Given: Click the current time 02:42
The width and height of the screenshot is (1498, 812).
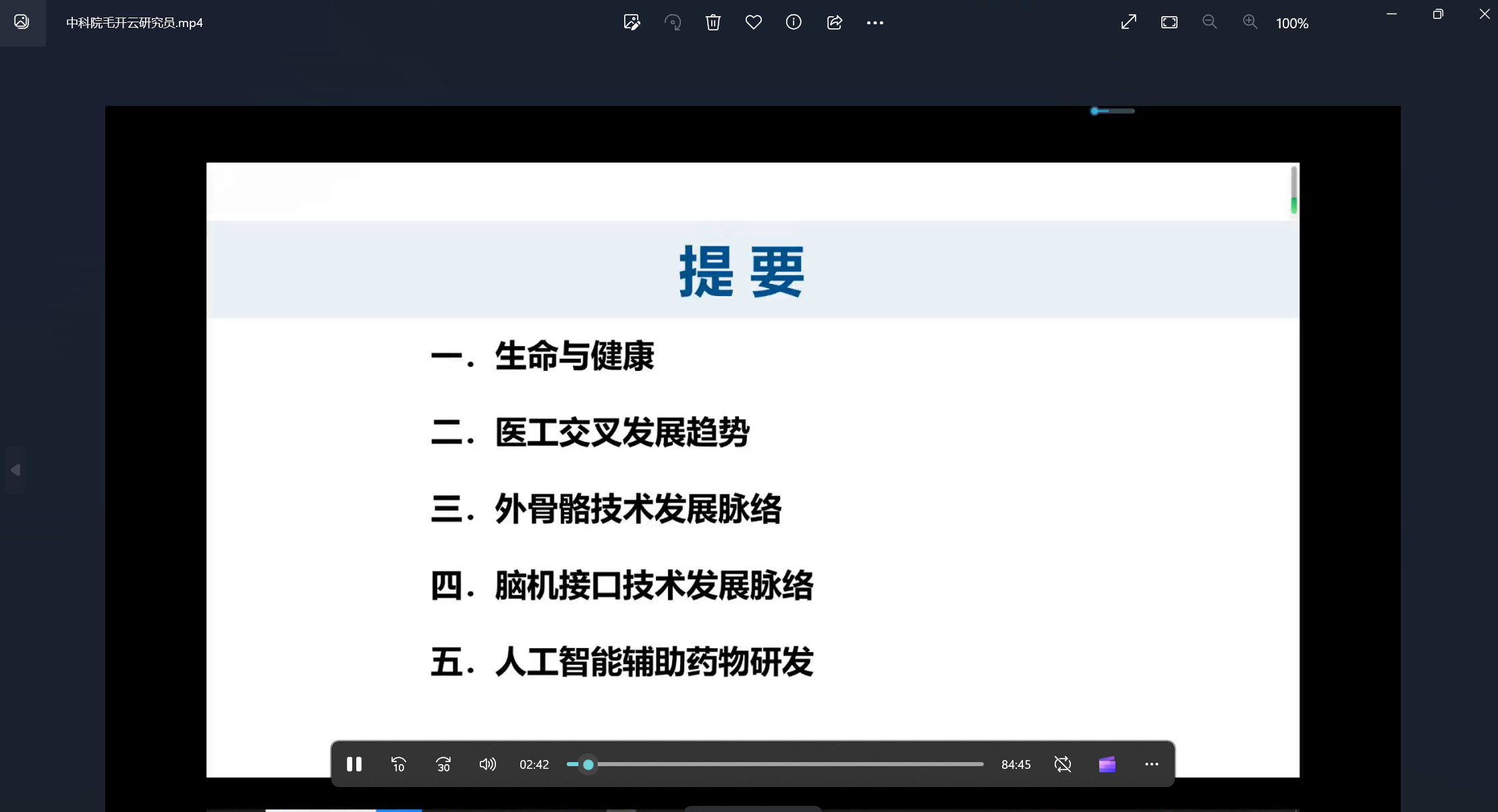Looking at the screenshot, I should tap(534, 764).
